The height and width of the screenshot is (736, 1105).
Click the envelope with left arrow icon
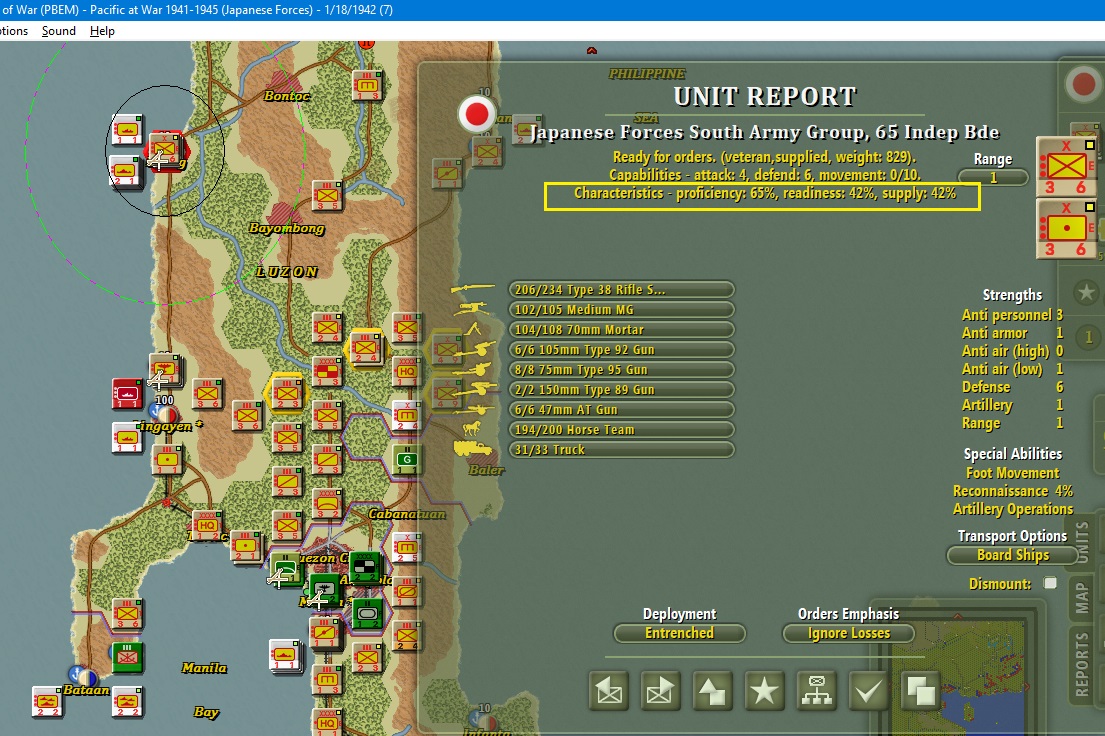point(610,691)
